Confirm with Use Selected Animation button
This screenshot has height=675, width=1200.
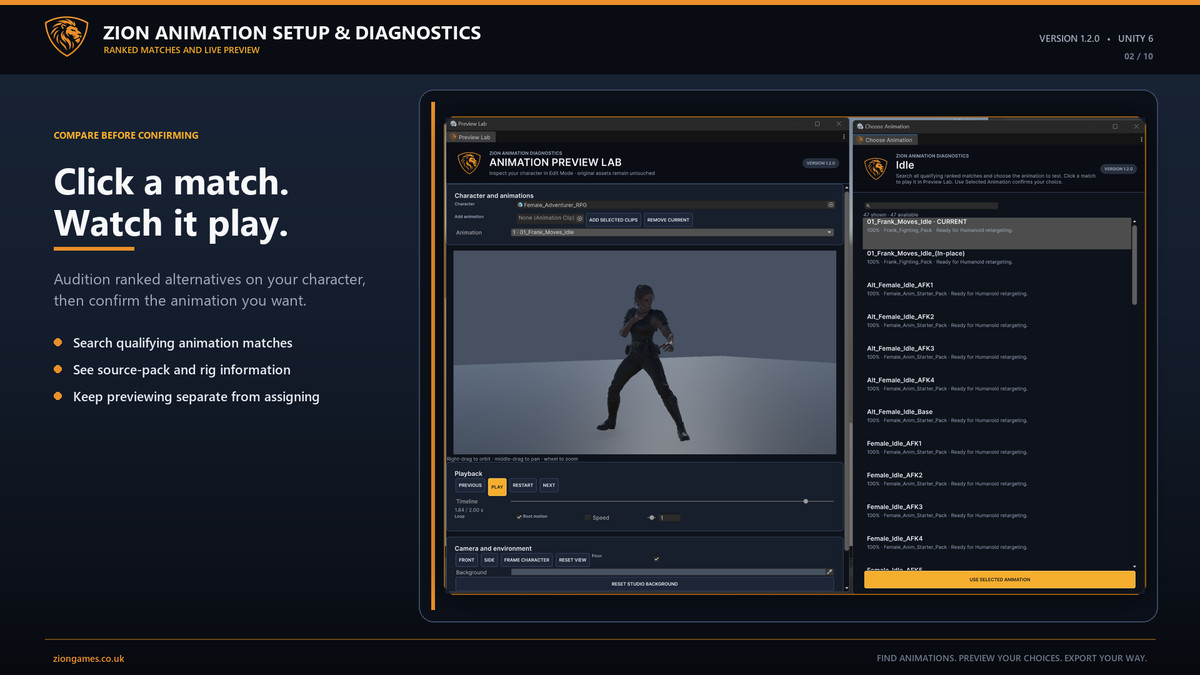click(999, 579)
